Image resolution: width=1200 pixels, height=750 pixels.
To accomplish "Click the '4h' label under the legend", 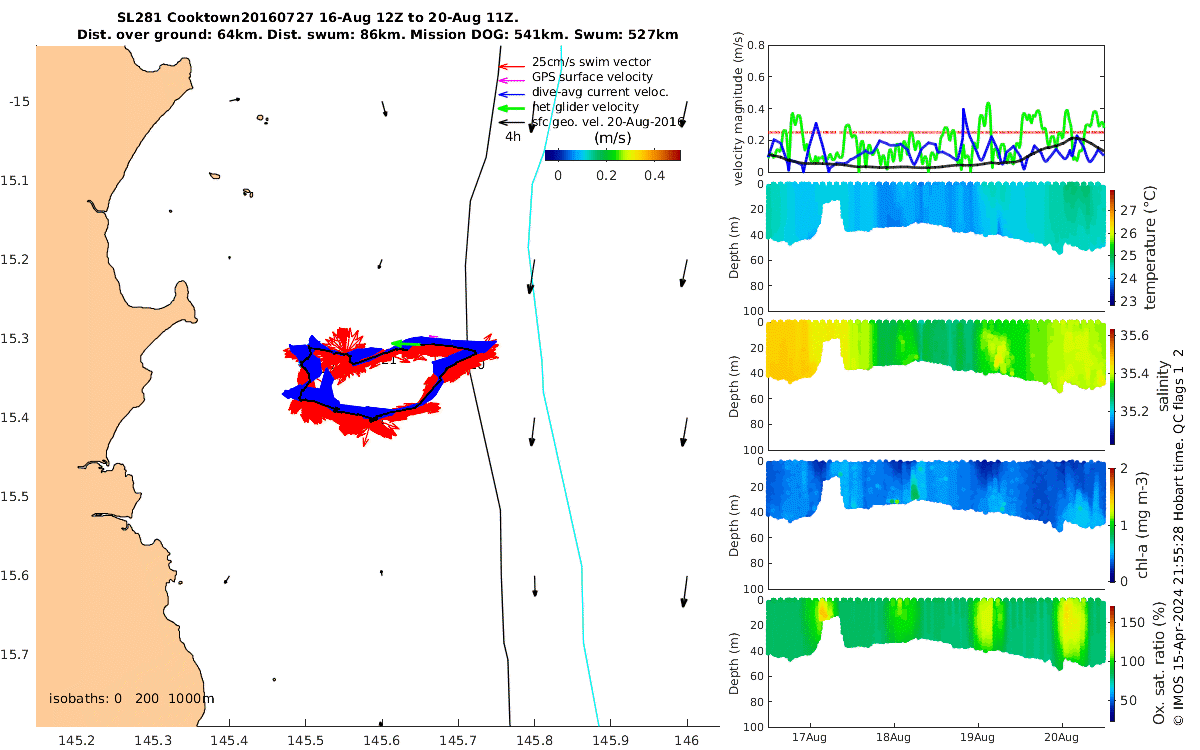I will pyautogui.click(x=512, y=136).
